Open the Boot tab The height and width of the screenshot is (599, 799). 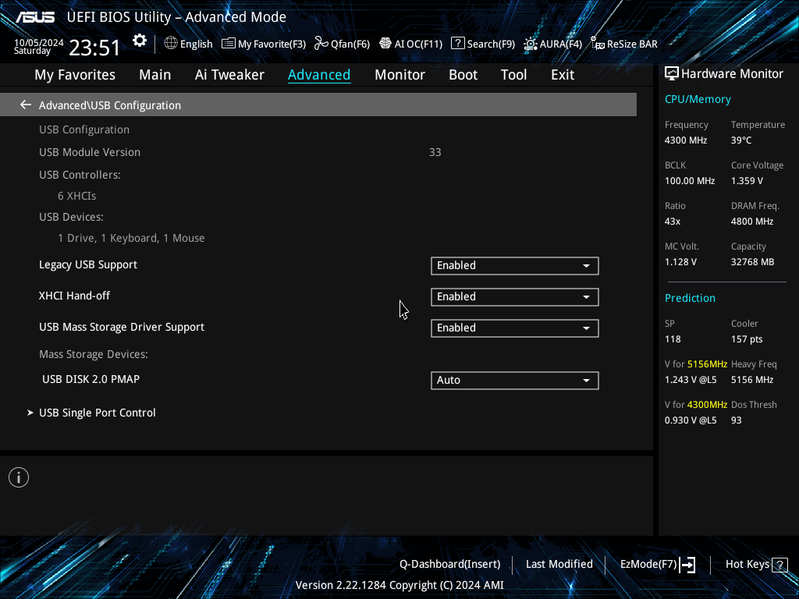point(463,75)
